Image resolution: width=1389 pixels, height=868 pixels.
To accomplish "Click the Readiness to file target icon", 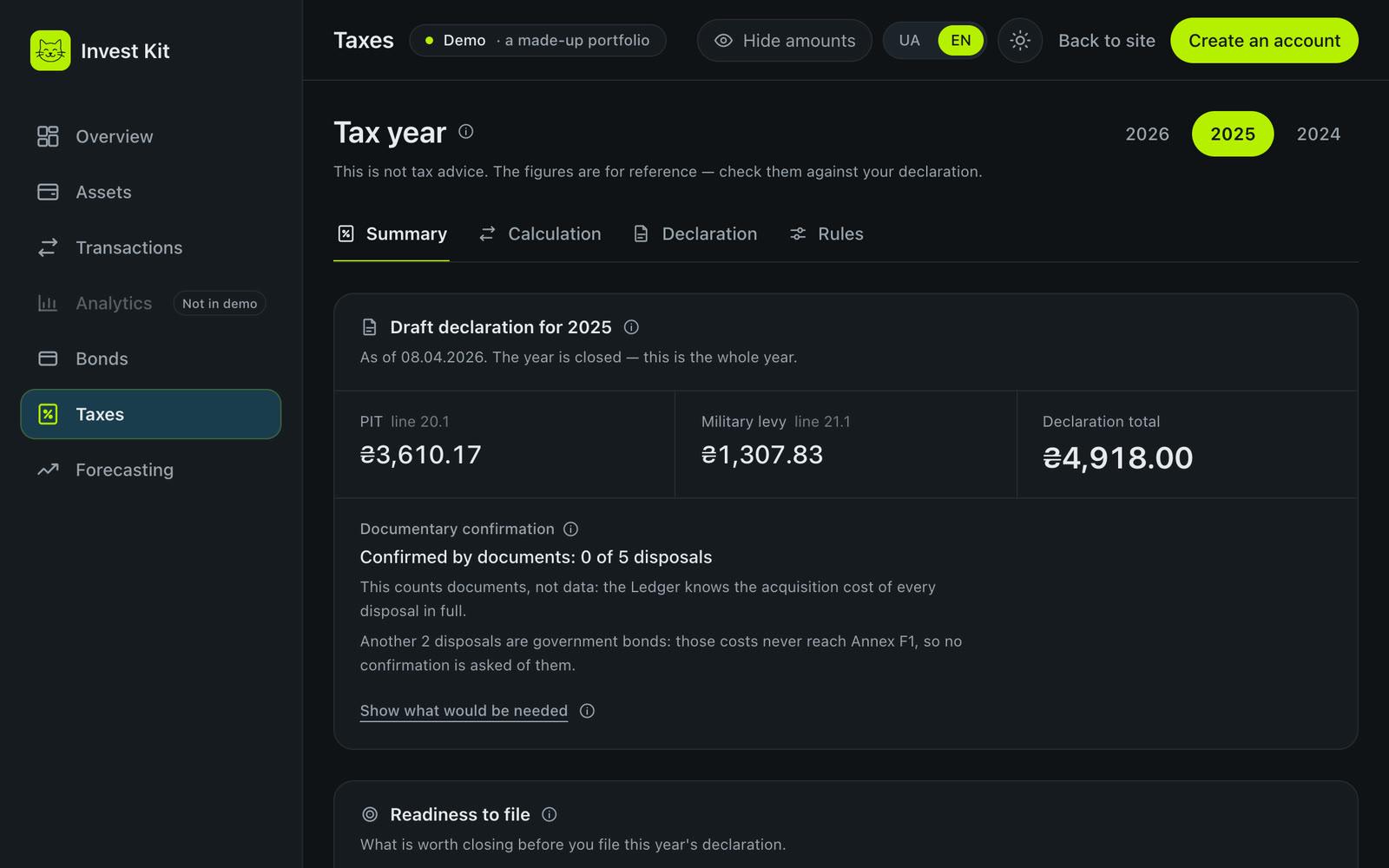I will click(x=370, y=814).
